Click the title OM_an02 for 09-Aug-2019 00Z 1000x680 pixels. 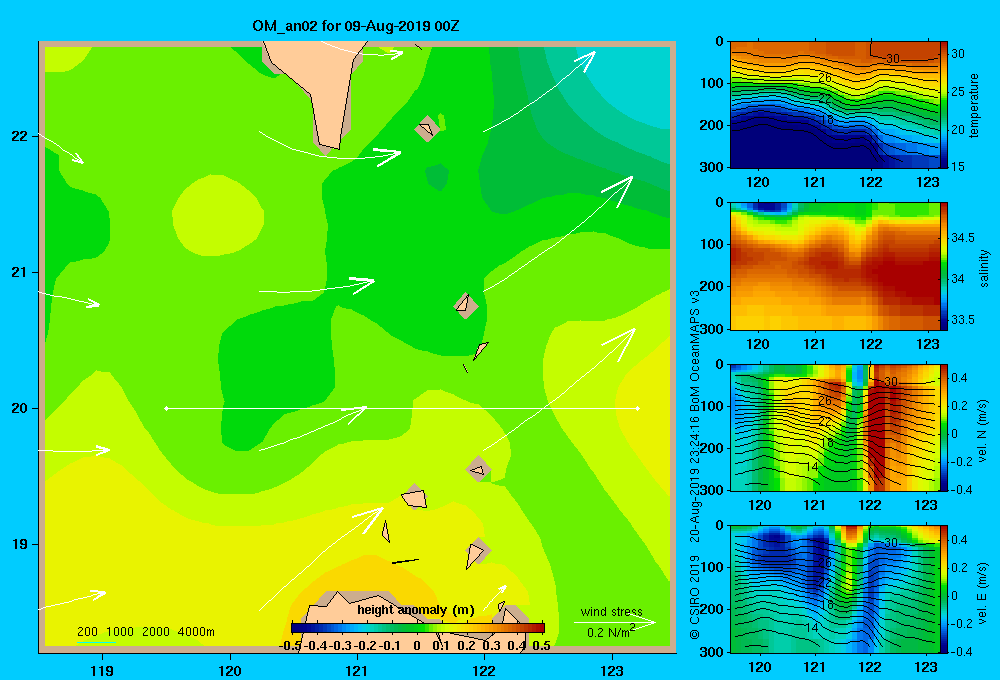click(356, 26)
